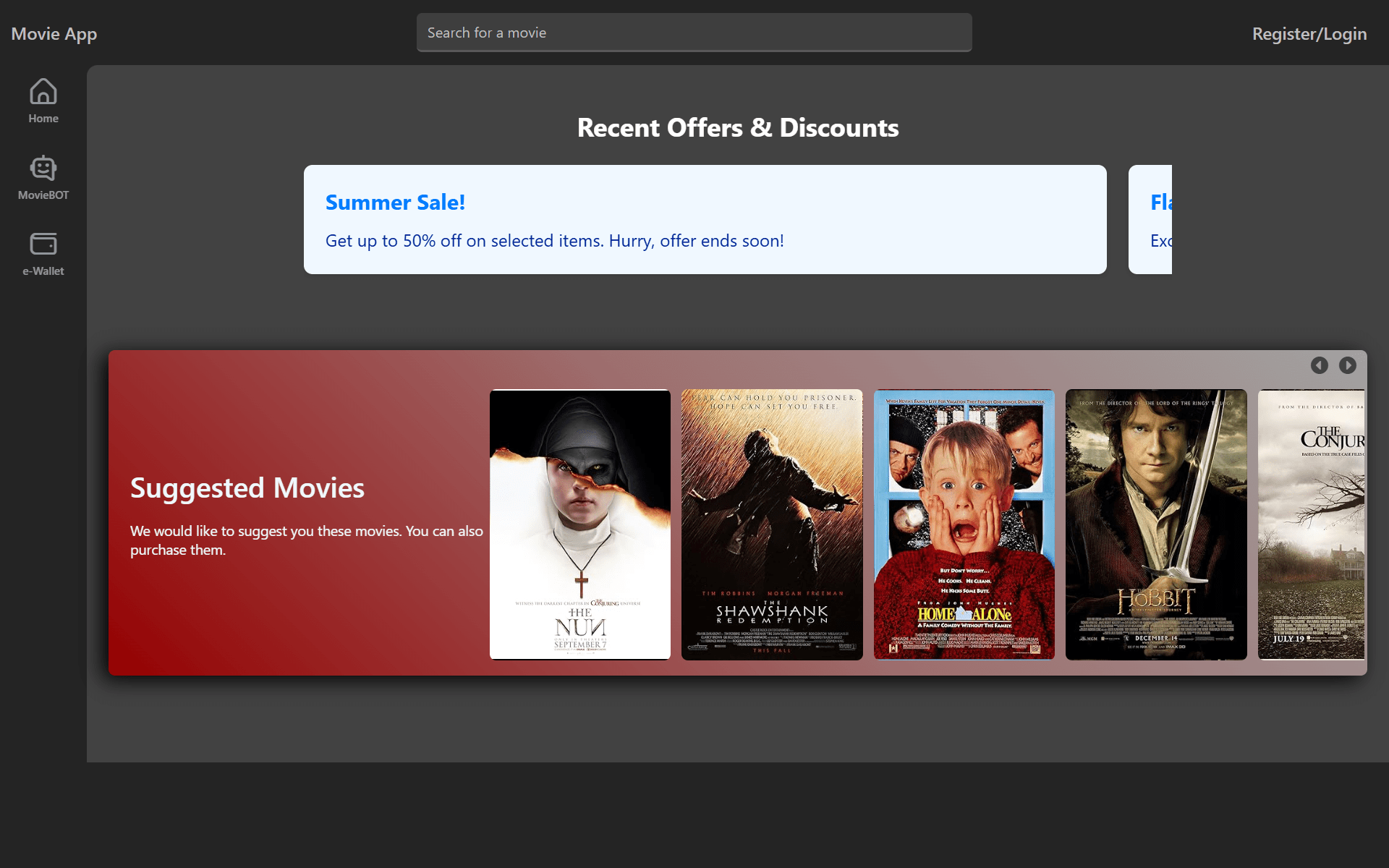
Task: Select The Conjuring movie poster
Action: click(1311, 524)
